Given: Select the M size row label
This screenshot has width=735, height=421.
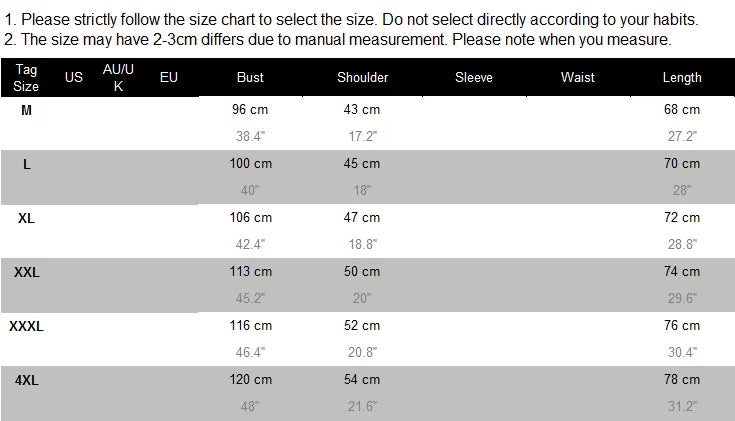Looking at the screenshot, I should point(26,110).
